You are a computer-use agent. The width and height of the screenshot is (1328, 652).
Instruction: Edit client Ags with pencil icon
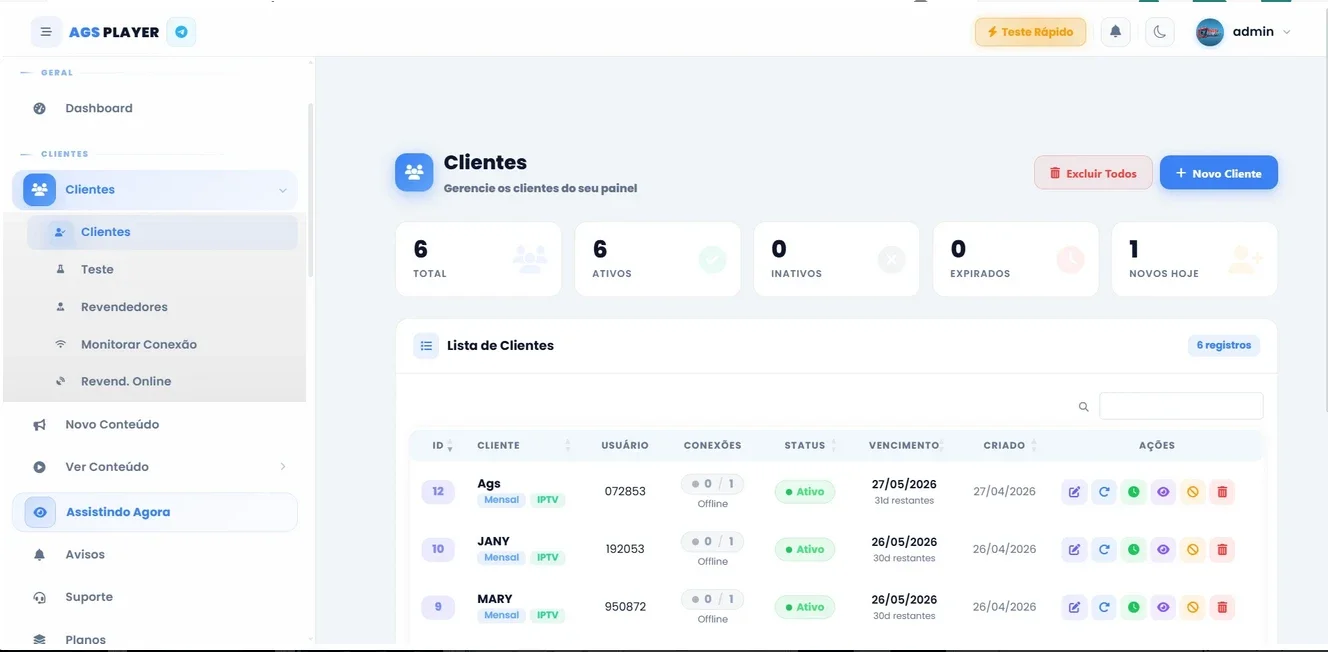[x=1074, y=492]
